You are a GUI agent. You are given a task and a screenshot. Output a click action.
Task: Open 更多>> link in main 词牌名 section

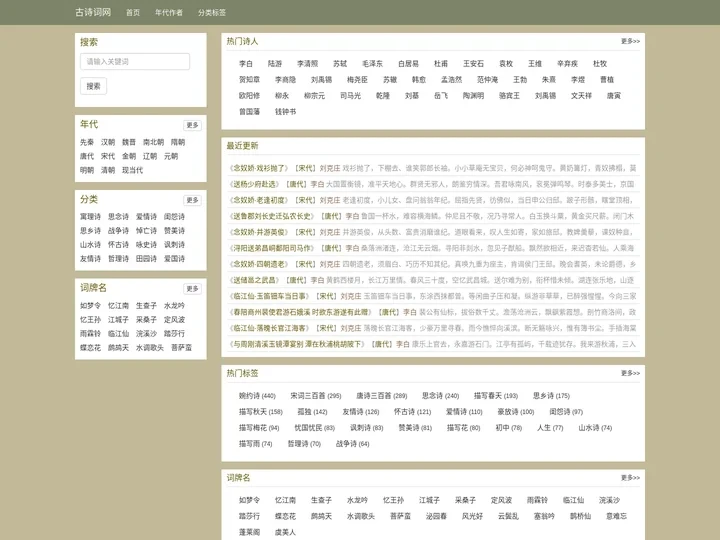[630, 478]
